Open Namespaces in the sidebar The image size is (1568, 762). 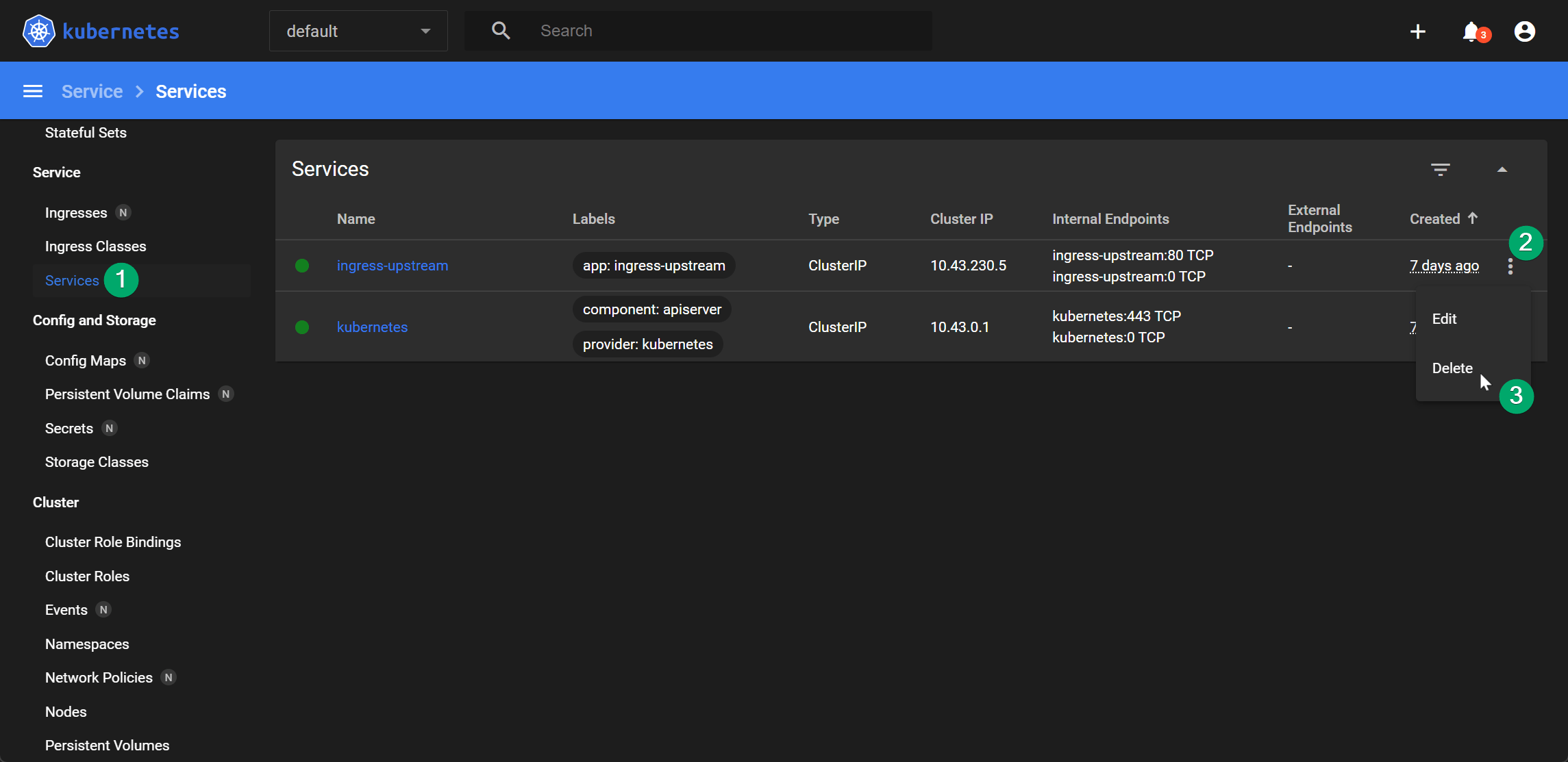coord(87,644)
